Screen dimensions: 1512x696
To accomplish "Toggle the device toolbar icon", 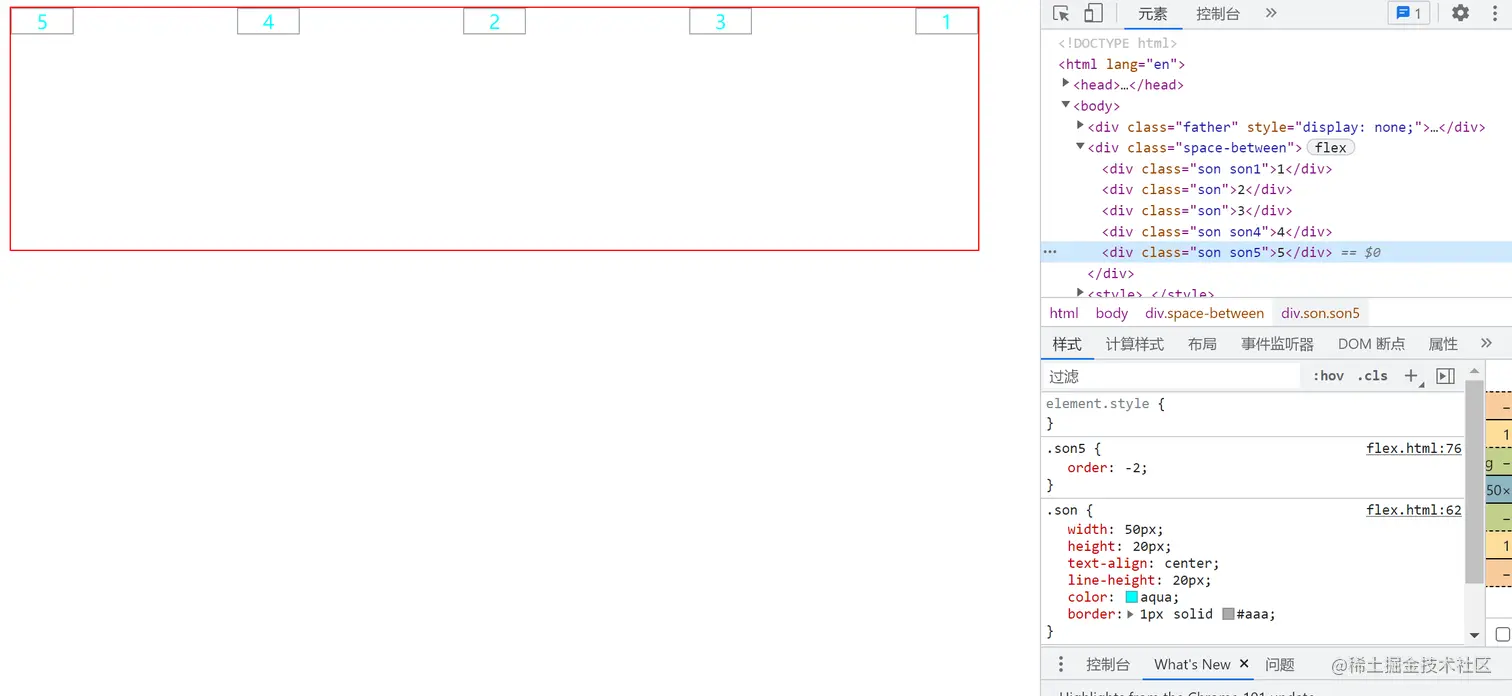I will tap(1093, 13).
